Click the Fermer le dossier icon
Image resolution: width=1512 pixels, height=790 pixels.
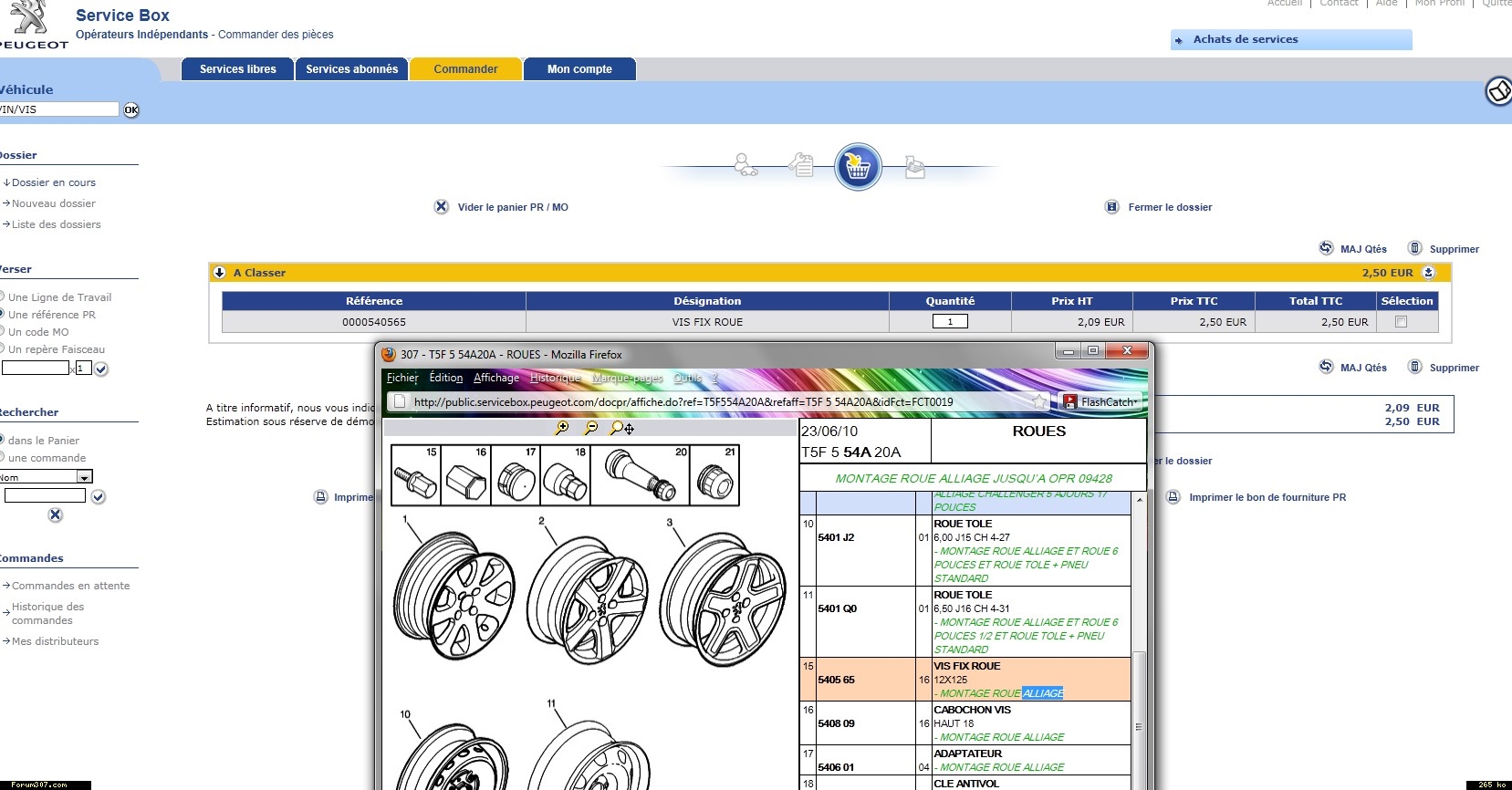1111,207
